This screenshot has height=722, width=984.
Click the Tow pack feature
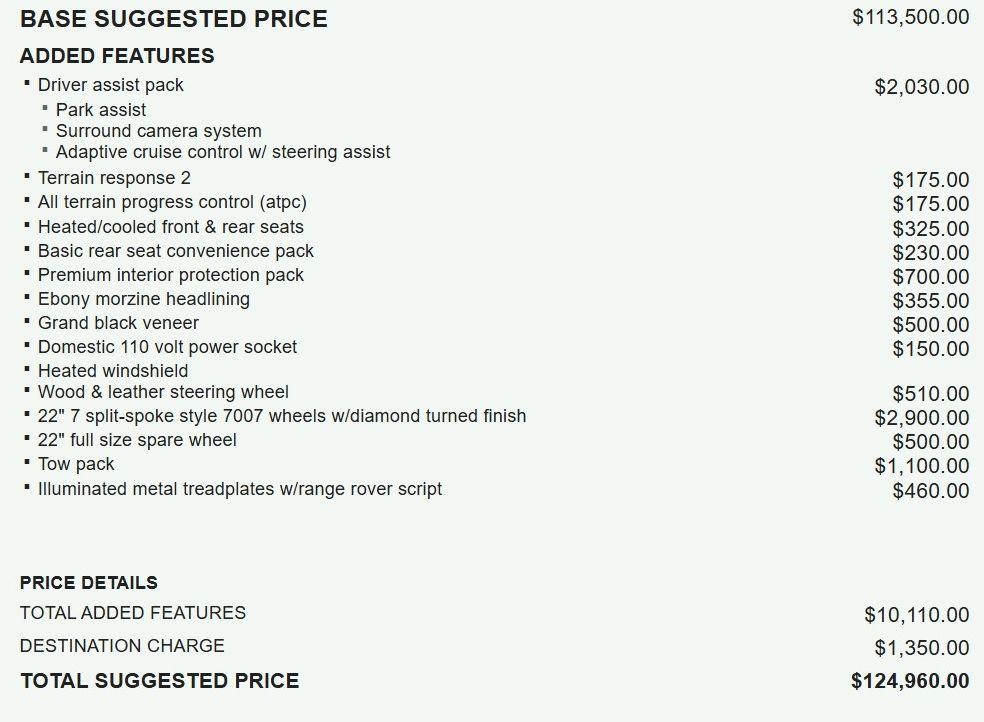pos(76,464)
